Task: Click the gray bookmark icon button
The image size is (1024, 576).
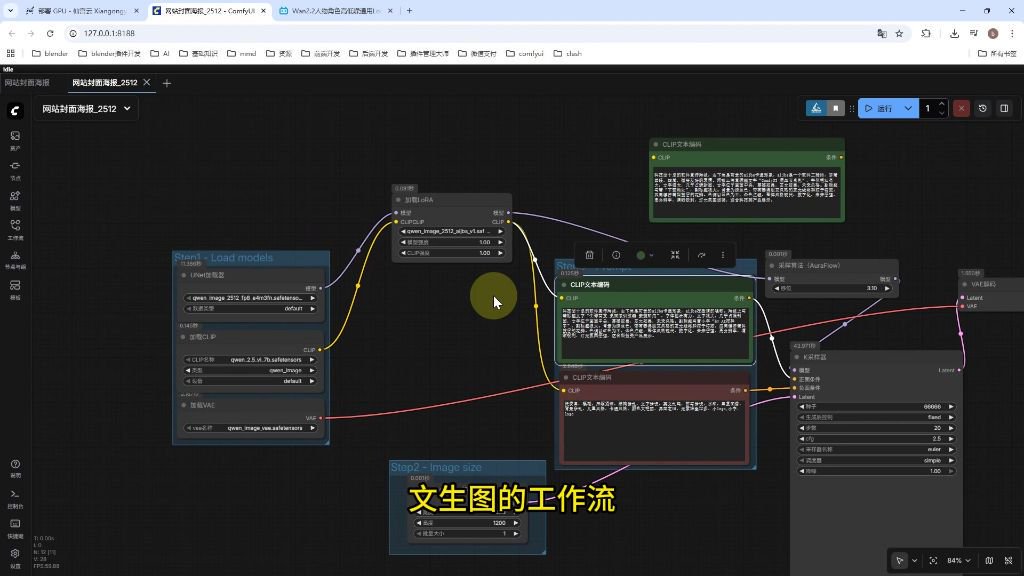Action: (x=835, y=108)
